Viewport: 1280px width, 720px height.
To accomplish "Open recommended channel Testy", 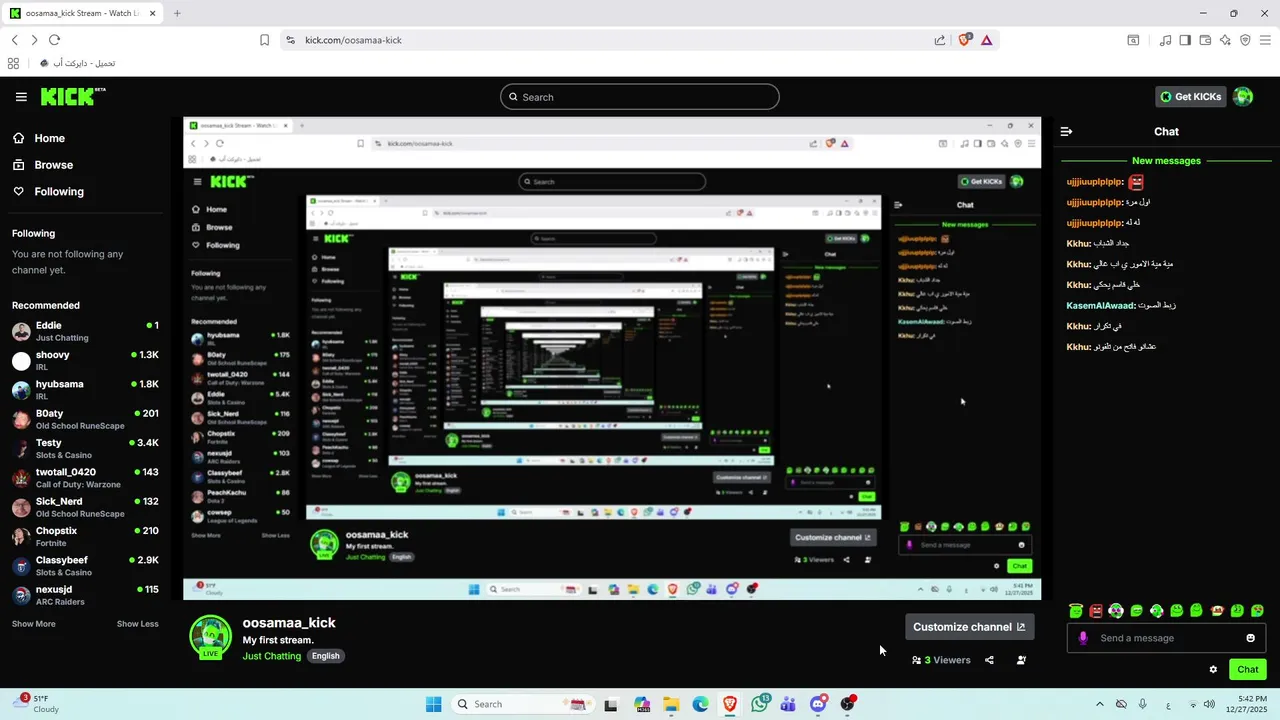I will [x=86, y=449].
